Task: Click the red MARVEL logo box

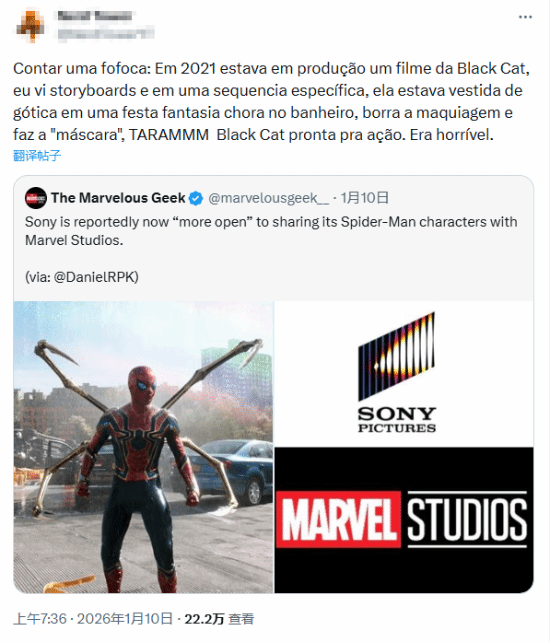Action: [x=338, y=520]
